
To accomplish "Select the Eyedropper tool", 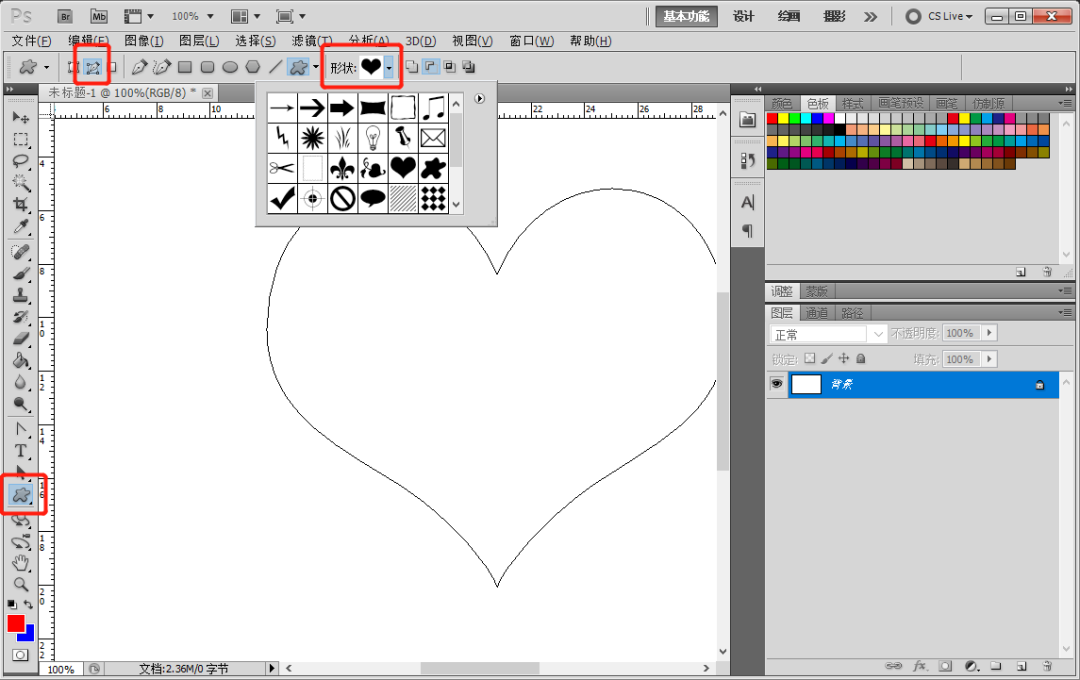I will tap(21, 226).
